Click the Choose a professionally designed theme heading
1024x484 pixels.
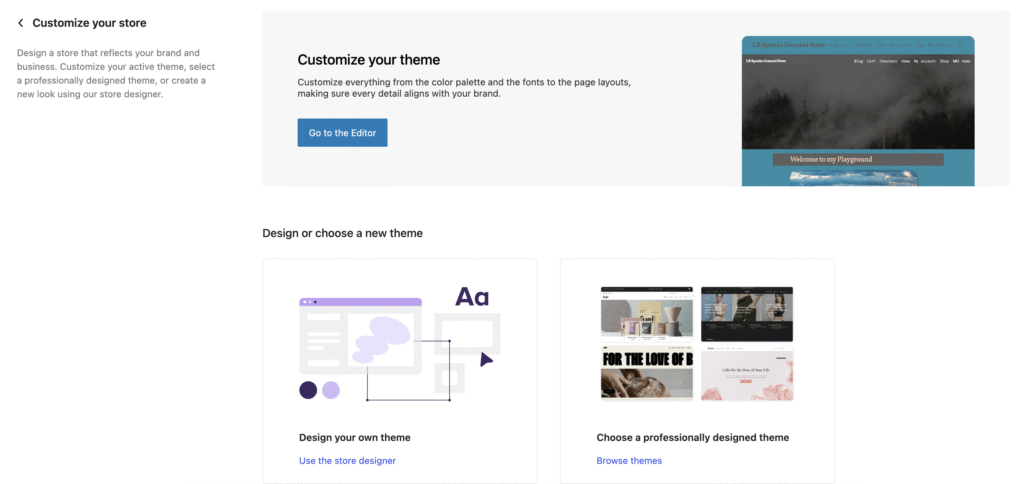tap(692, 437)
